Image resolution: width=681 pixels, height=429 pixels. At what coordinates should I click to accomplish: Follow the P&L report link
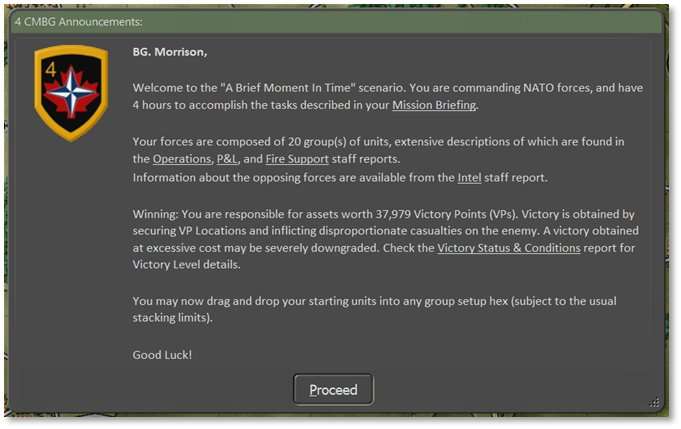click(227, 159)
